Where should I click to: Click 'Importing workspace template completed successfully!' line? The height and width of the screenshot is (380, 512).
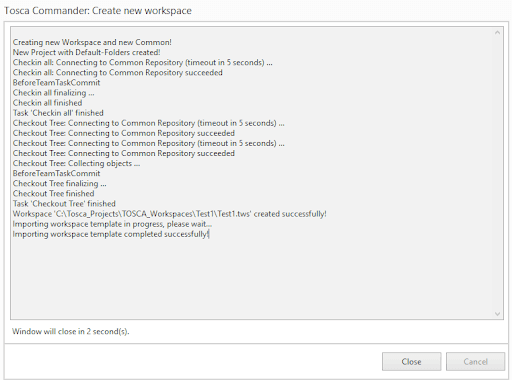(x=111, y=234)
